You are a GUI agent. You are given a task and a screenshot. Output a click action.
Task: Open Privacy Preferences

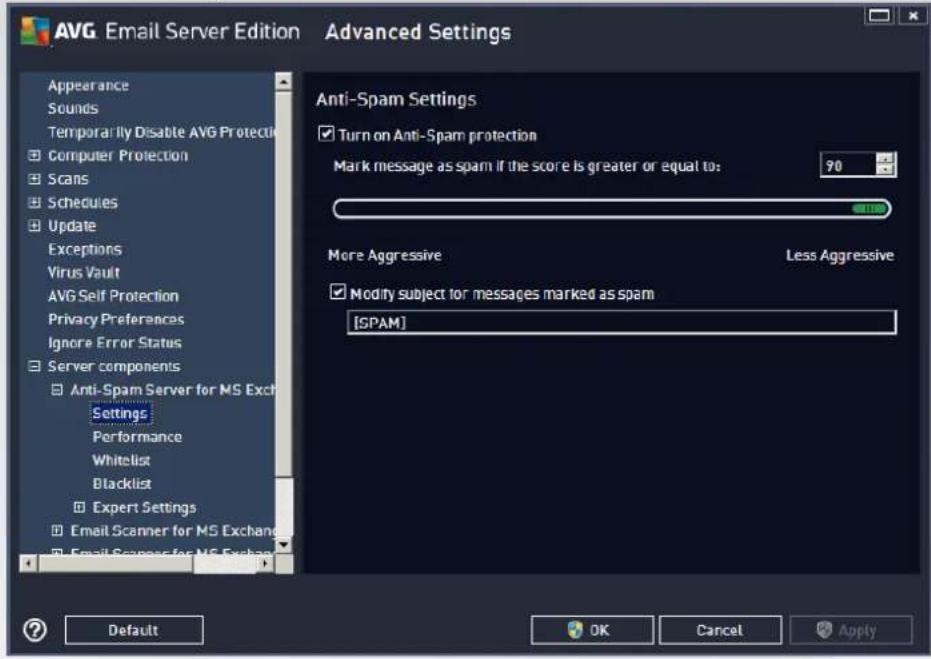[116, 319]
